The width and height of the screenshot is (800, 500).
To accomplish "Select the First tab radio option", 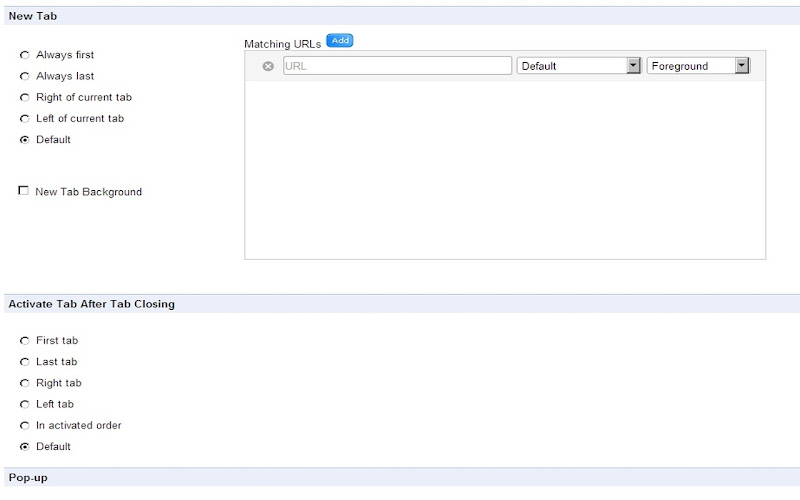I will [24, 340].
